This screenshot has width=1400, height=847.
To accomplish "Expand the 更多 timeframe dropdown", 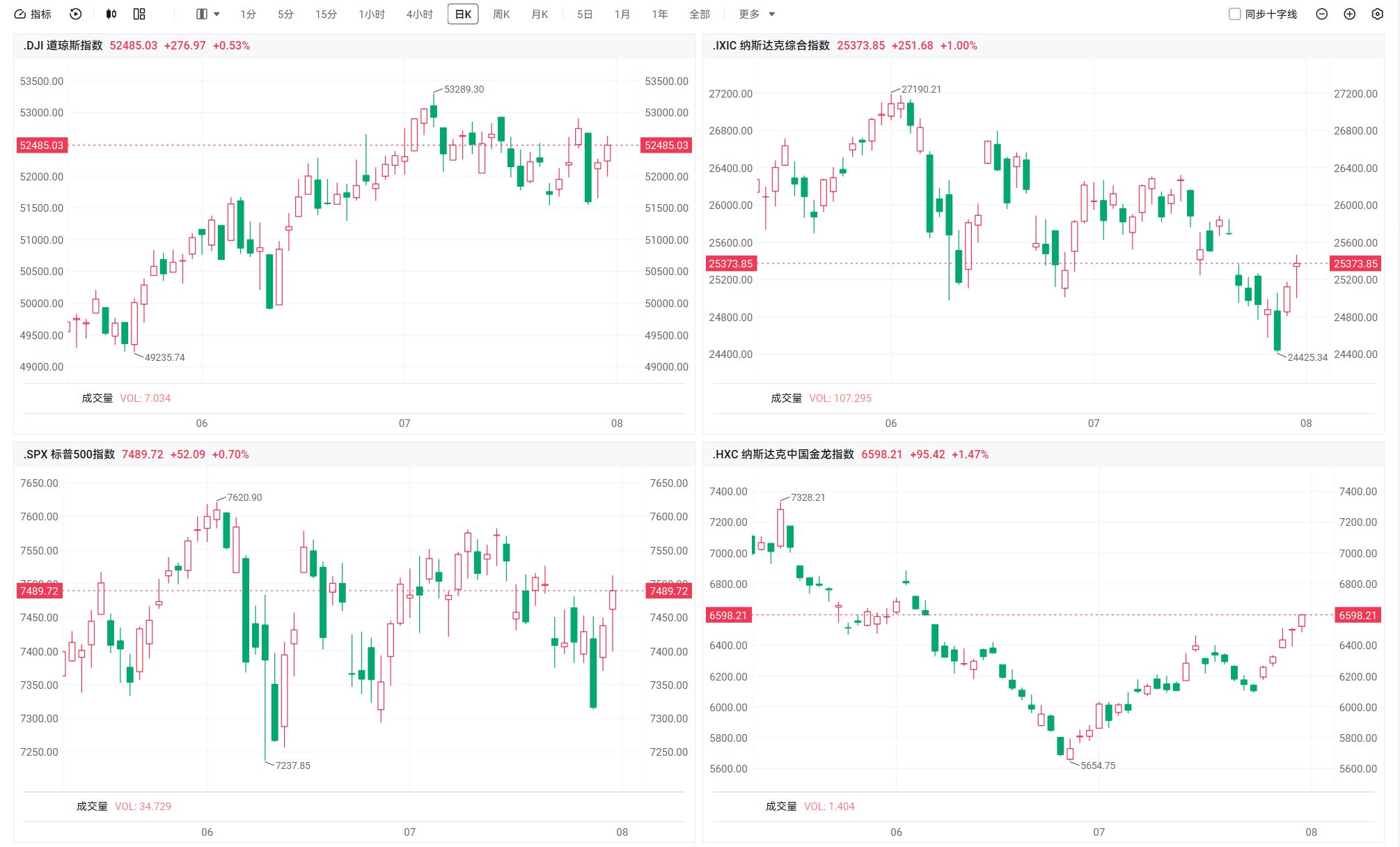I will click(757, 14).
